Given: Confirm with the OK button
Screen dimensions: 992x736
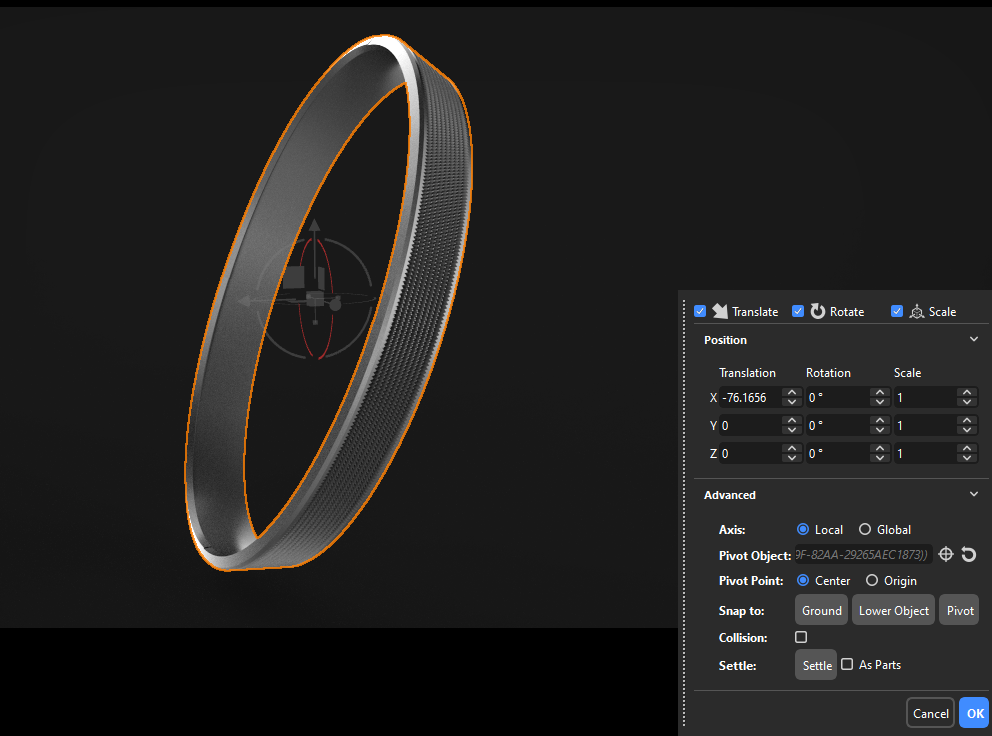Looking at the screenshot, I should click(974, 713).
